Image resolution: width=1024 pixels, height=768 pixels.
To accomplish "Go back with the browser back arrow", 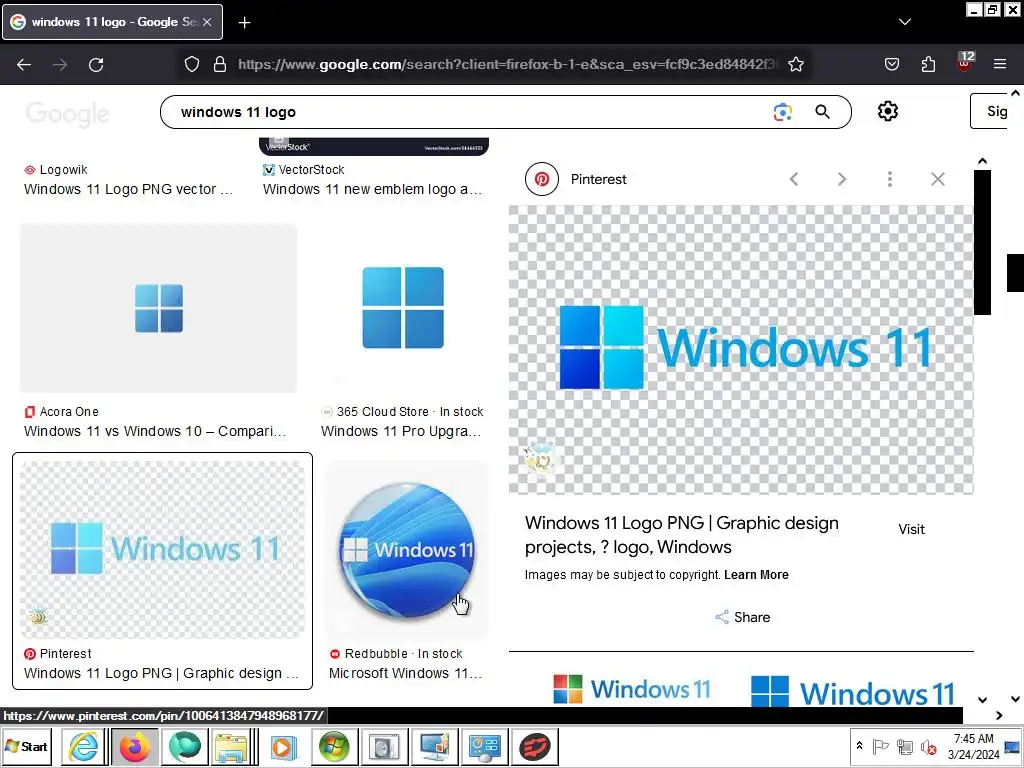I will pyautogui.click(x=24, y=65).
